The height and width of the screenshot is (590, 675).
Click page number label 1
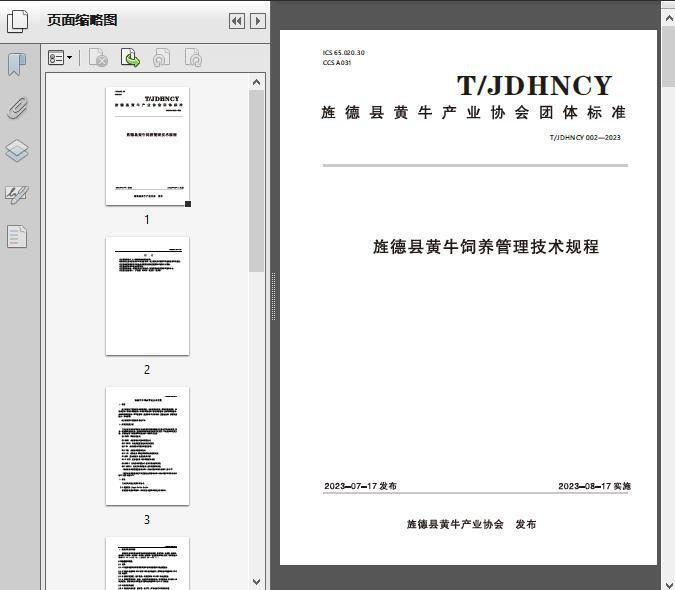(x=147, y=219)
